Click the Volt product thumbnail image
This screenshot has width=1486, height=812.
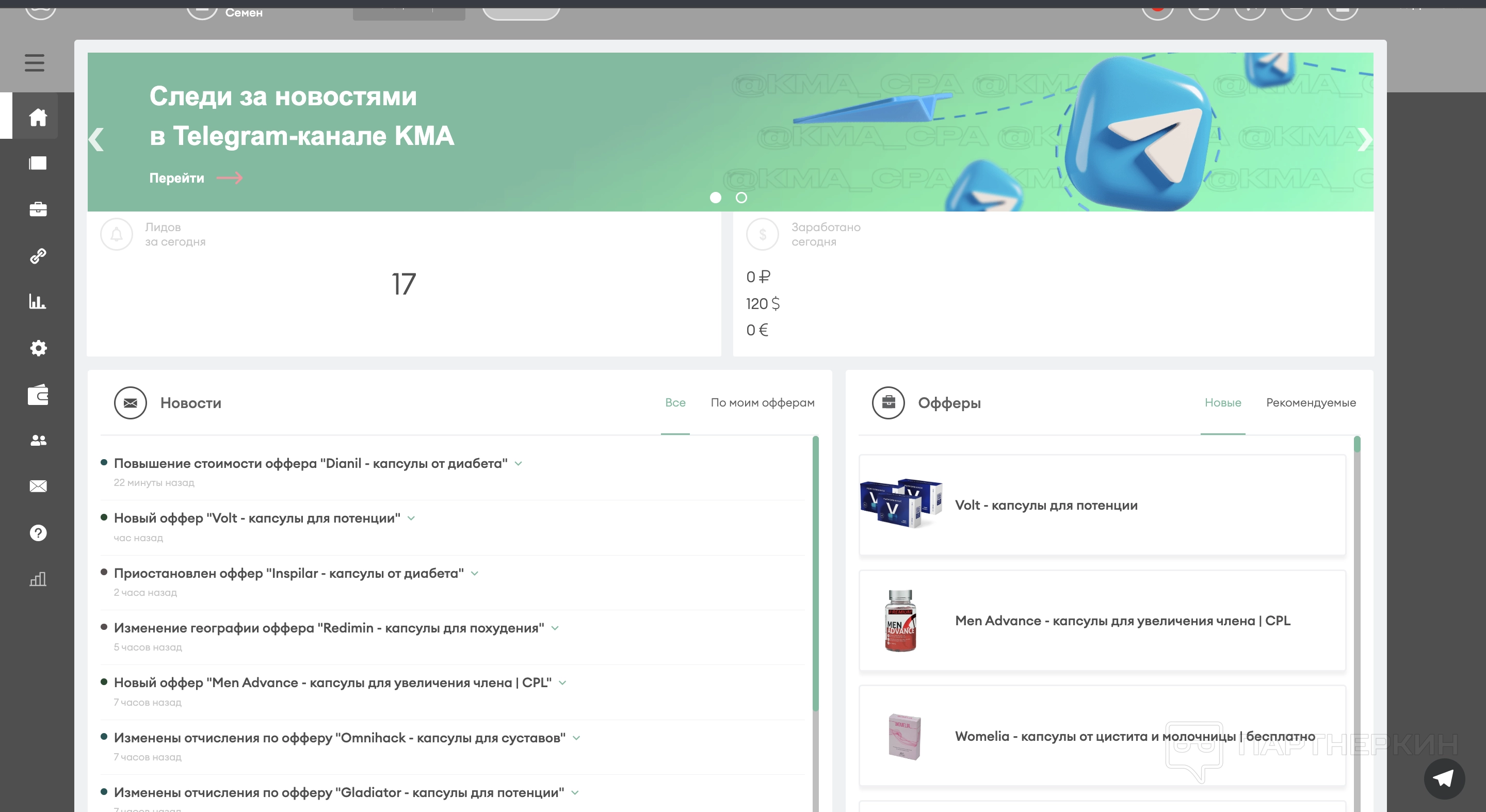(x=901, y=503)
